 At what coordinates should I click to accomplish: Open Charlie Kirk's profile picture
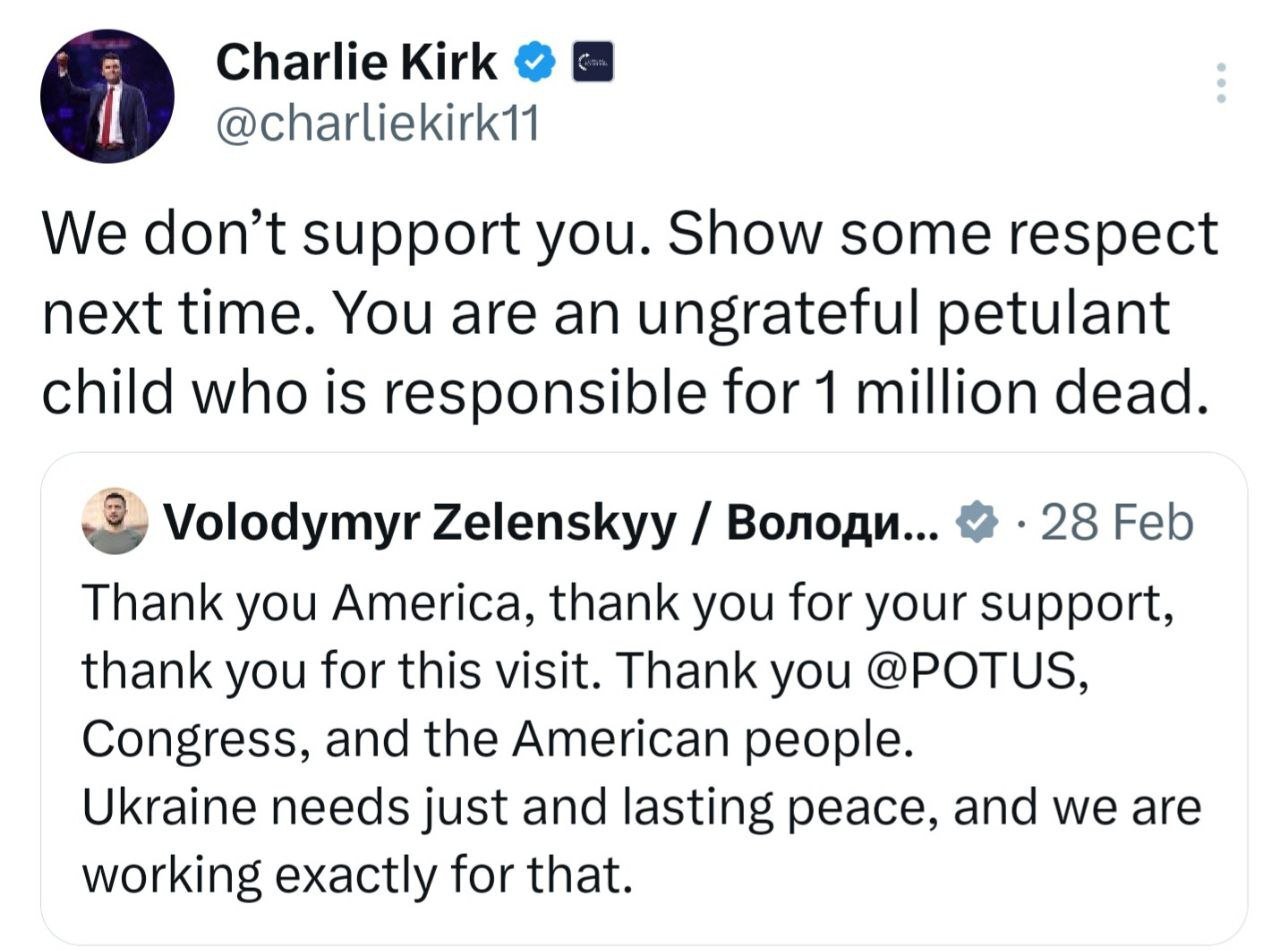pyautogui.click(x=107, y=96)
